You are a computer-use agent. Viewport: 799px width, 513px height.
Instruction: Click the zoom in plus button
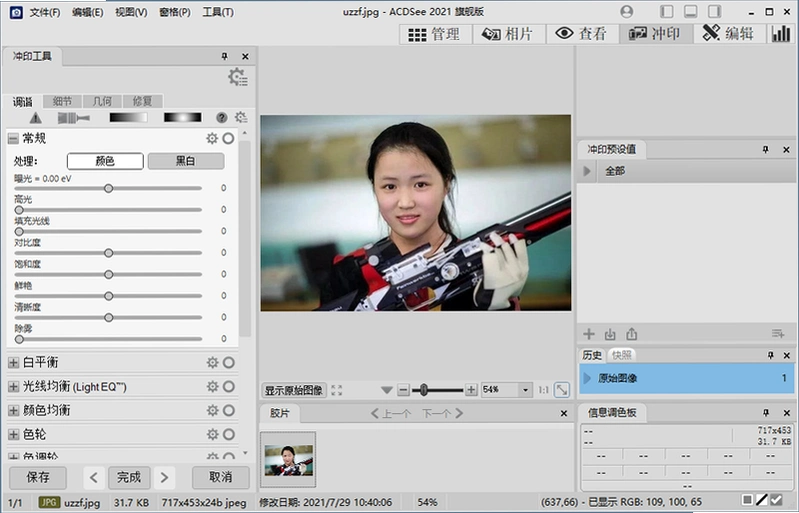(471, 390)
